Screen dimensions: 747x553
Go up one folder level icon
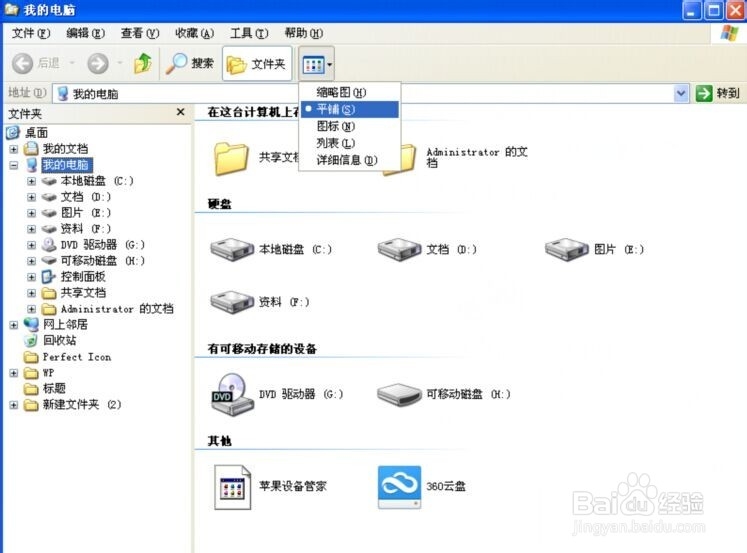(142, 63)
